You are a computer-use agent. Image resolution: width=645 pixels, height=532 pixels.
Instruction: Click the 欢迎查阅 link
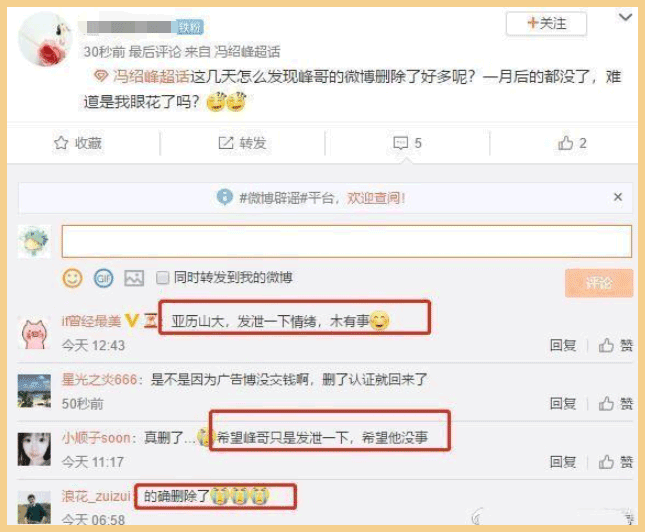point(376,198)
